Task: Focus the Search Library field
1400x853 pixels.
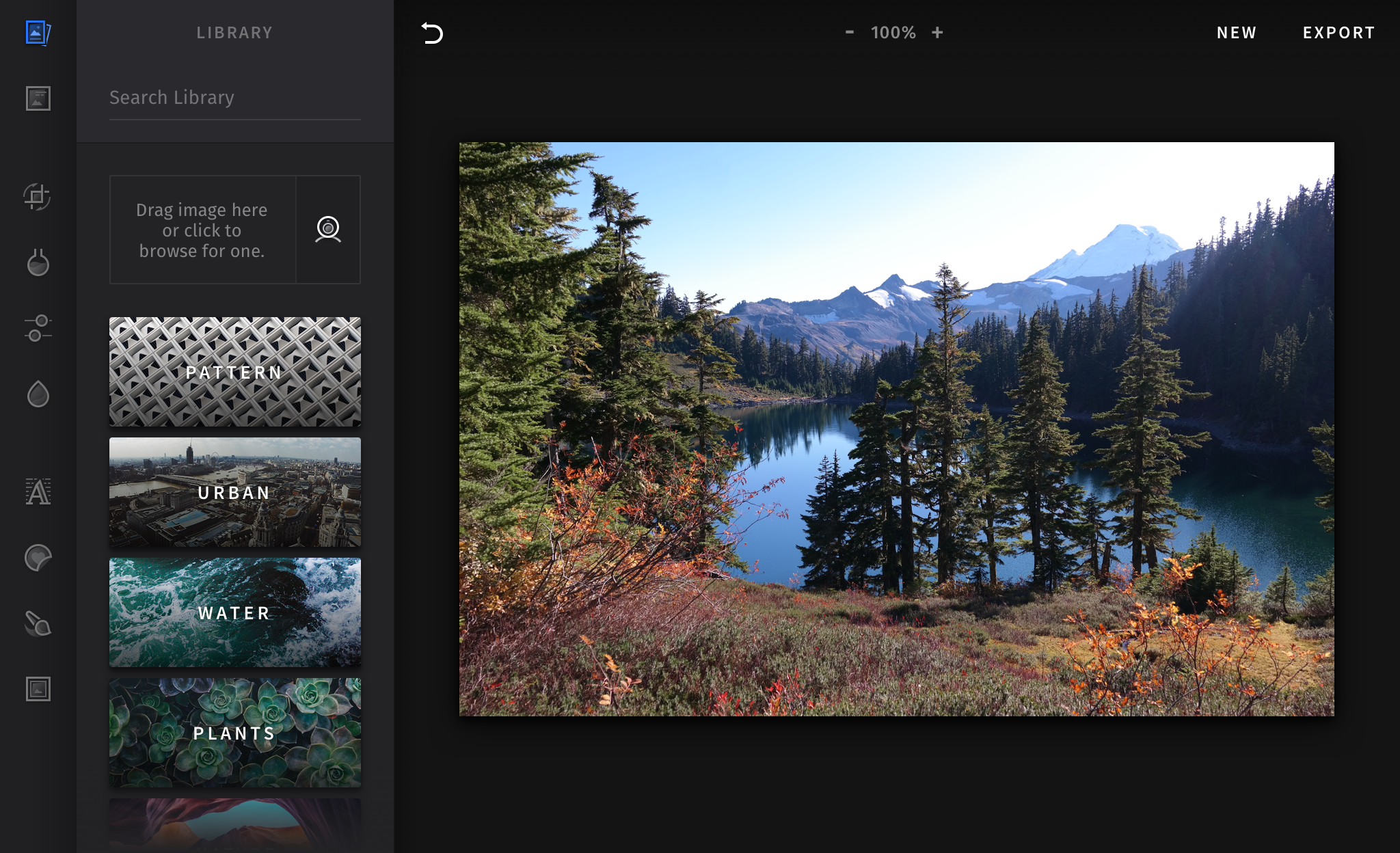Action: pos(234,98)
